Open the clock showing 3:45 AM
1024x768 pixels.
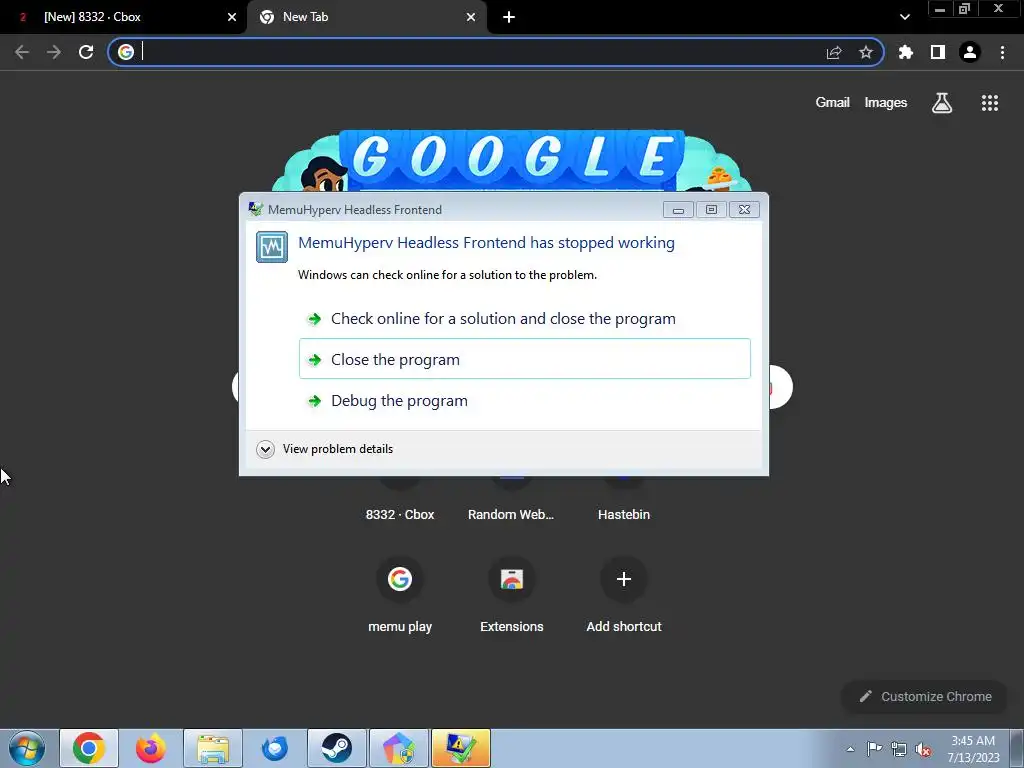(973, 749)
